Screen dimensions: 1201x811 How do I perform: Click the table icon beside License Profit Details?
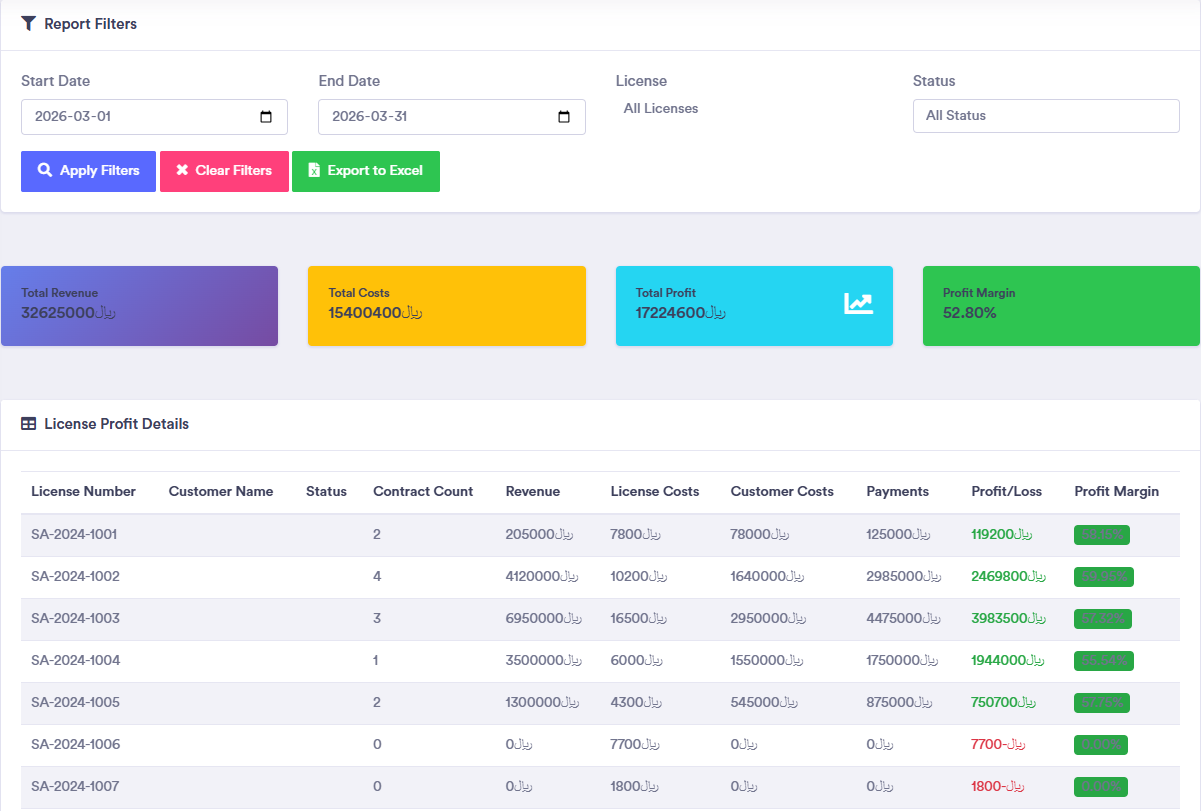(28, 424)
